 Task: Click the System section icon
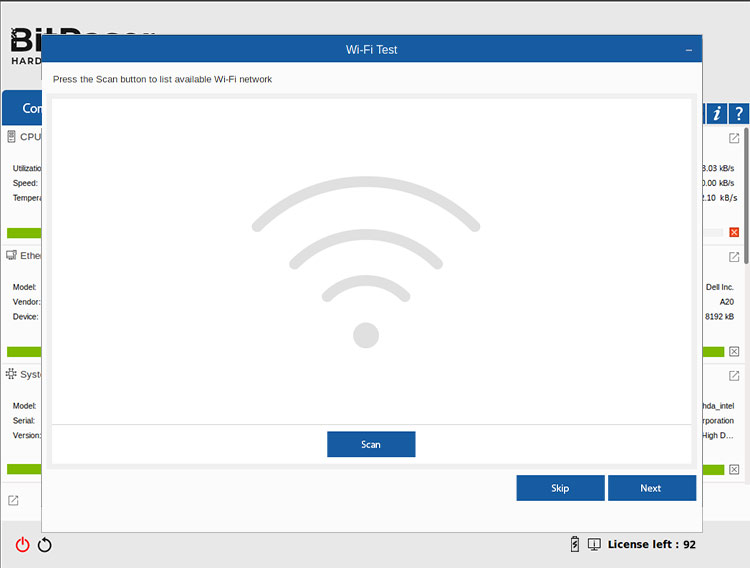pyautogui.click(x=12, y=374)
